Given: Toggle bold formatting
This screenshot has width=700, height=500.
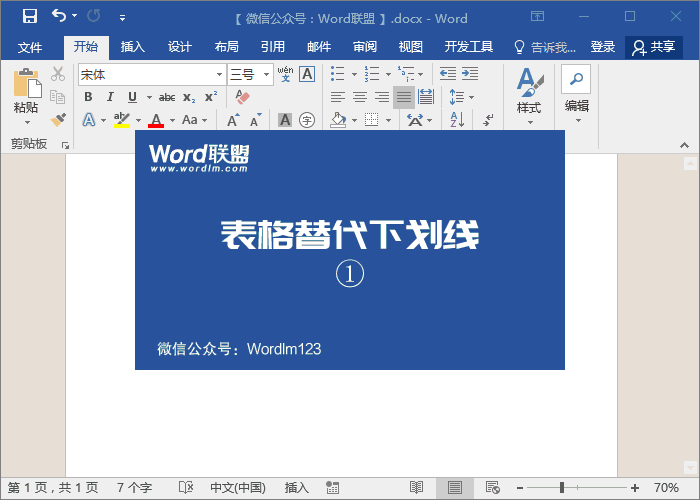Looking at the screenshot, I should pos(88,97).
